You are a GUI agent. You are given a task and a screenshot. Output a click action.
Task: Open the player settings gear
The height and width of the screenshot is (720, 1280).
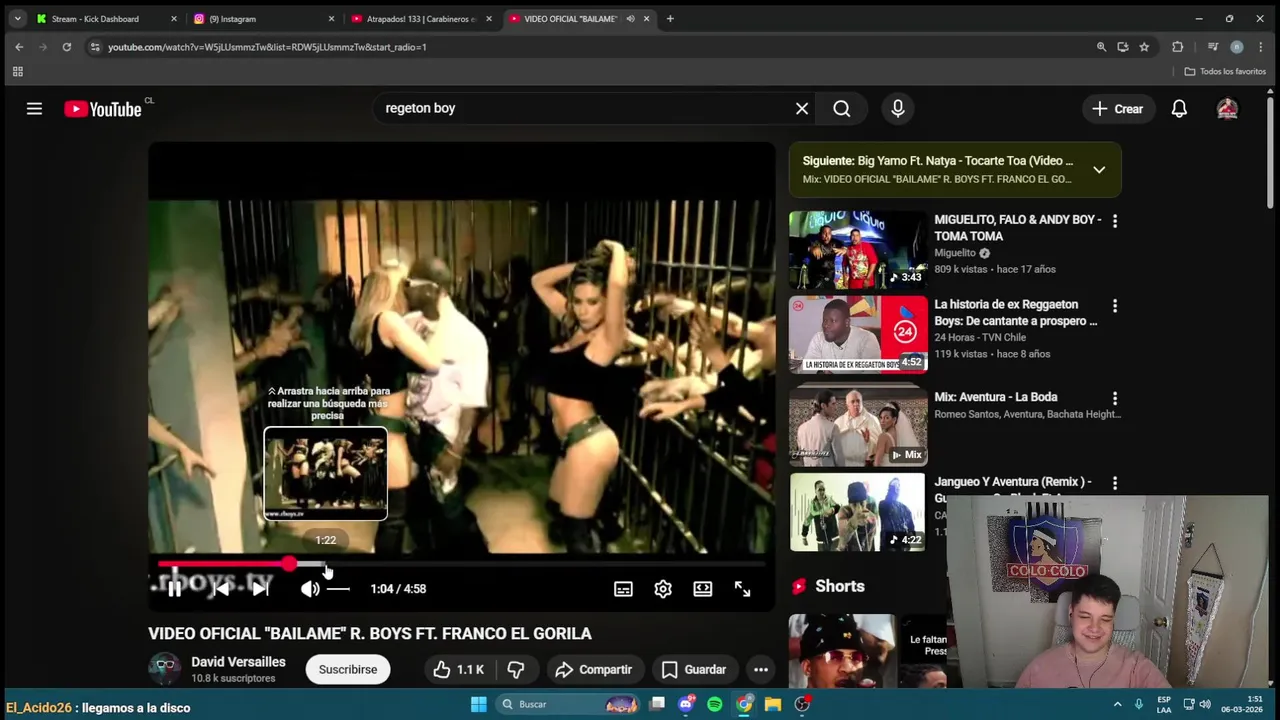663,589
